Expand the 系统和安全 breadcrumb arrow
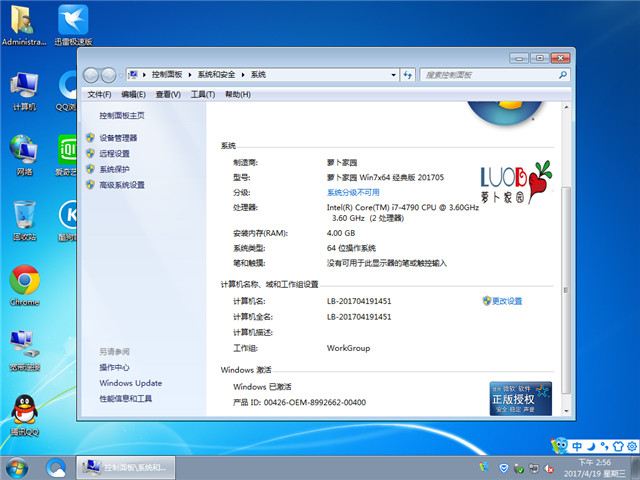Image resolution: width=640 pixels, height=480 pixels. tap(243, 75)
